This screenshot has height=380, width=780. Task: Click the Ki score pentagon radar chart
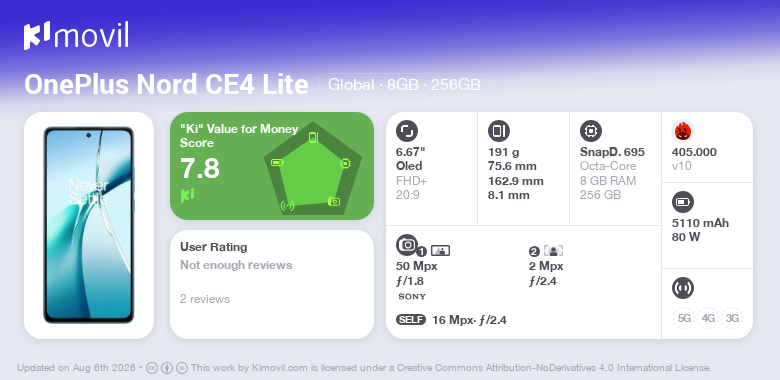coord(313,168)
